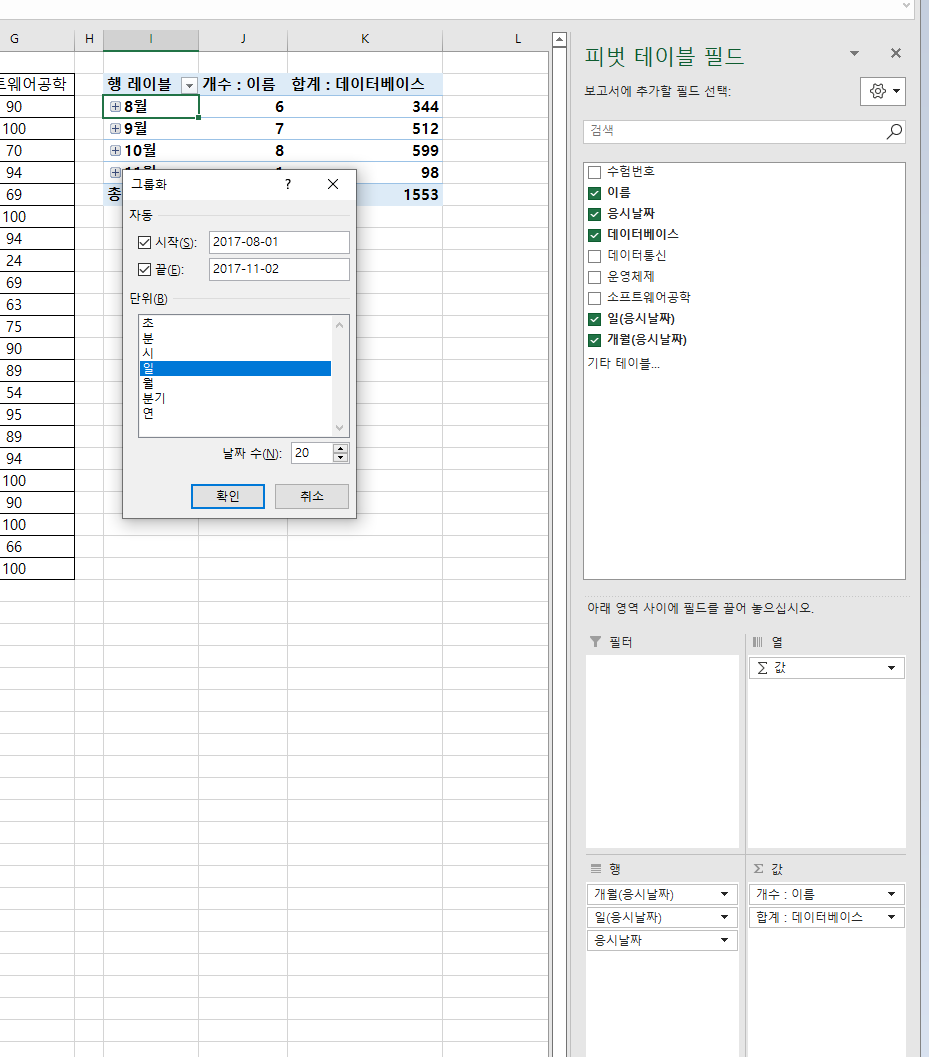Viewport: 929px width, 1057px height.
Task: Close the 피벗 테이블 필드 pane
Action: click(x=895, y=54)
